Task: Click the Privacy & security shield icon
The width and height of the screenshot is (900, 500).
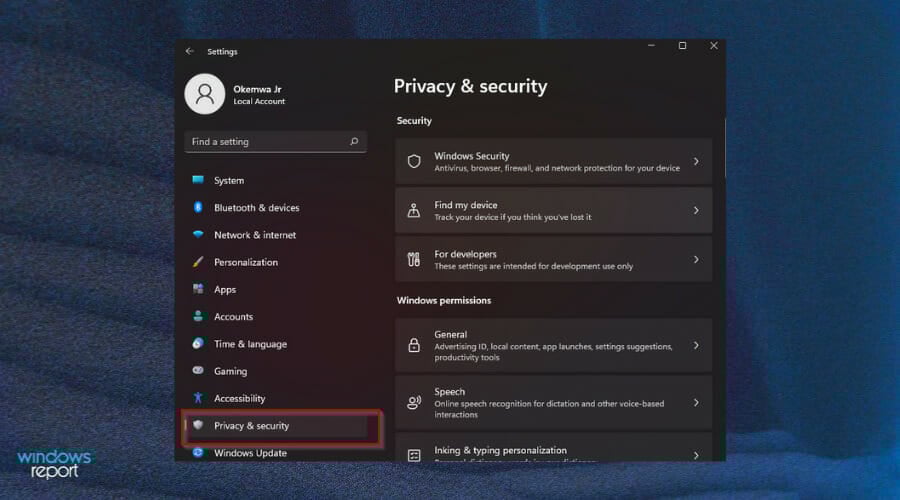Action: click(198, 425)
